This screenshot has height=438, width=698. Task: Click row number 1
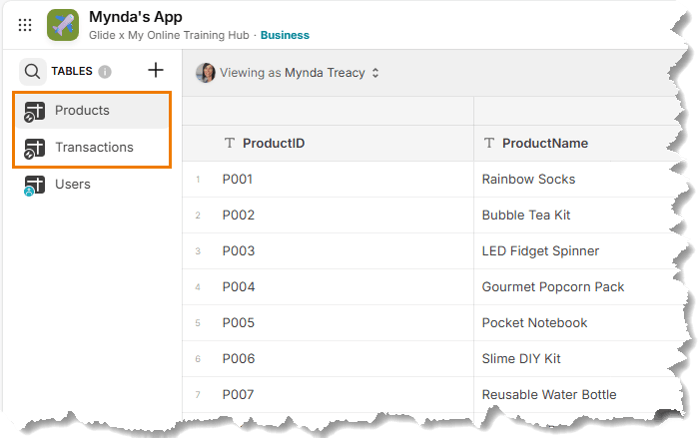pyautogui.click(x=198, y=180)
